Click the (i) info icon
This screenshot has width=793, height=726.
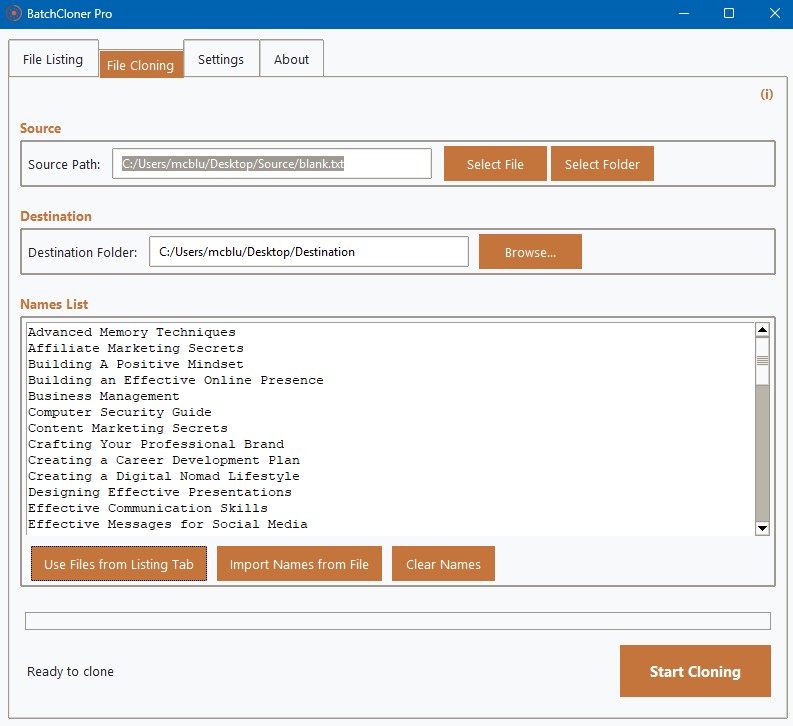tap(766, 94)
